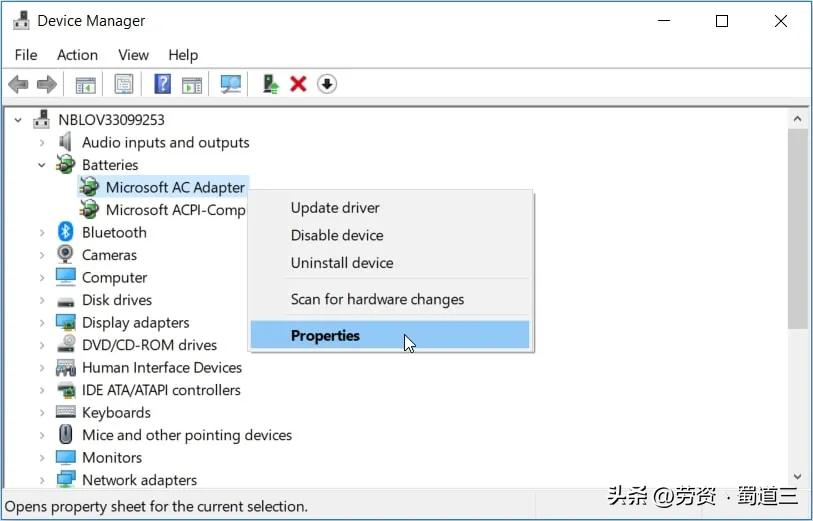Choose Update driver from context menu

390,207
